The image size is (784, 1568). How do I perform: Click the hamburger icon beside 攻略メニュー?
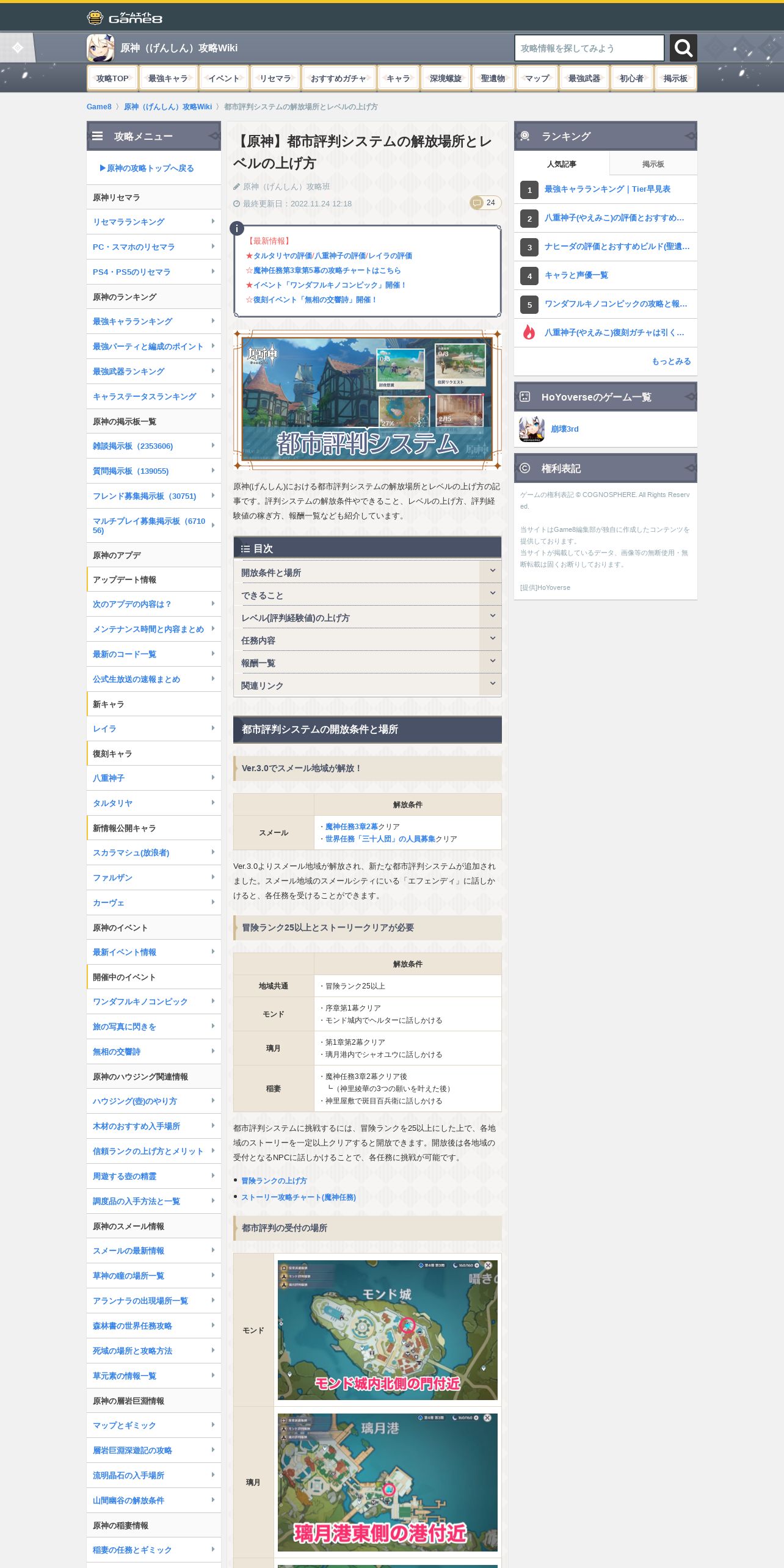click(x=97, y=136)
